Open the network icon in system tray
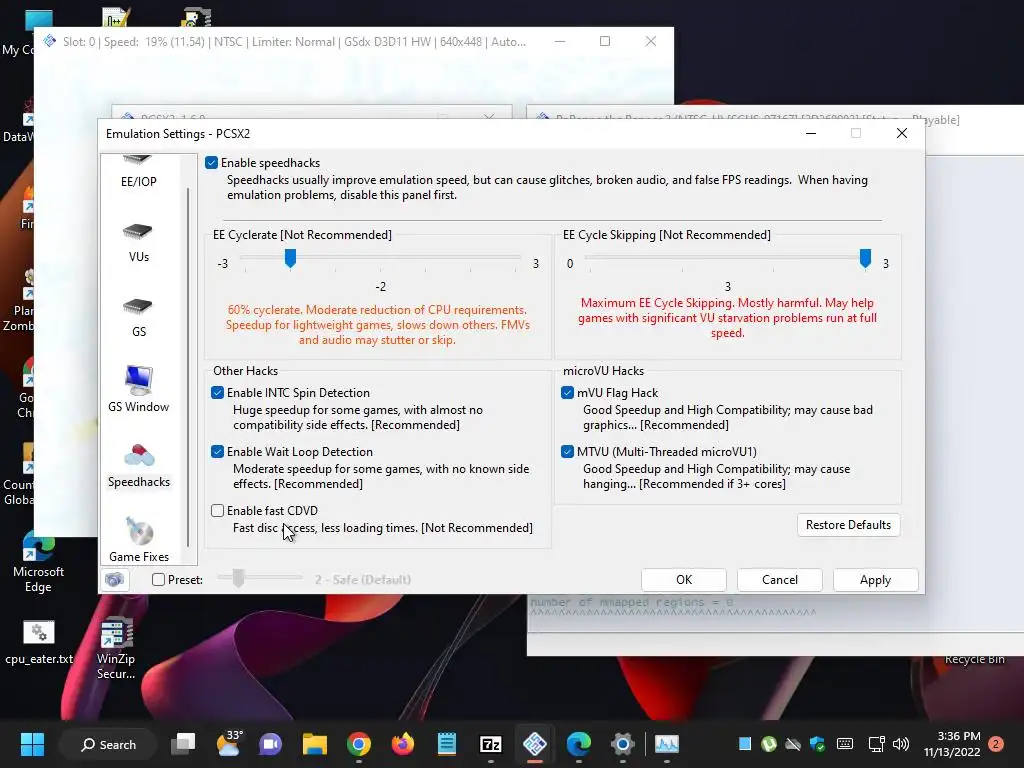Screen dimensions: 1024x768 876,744
